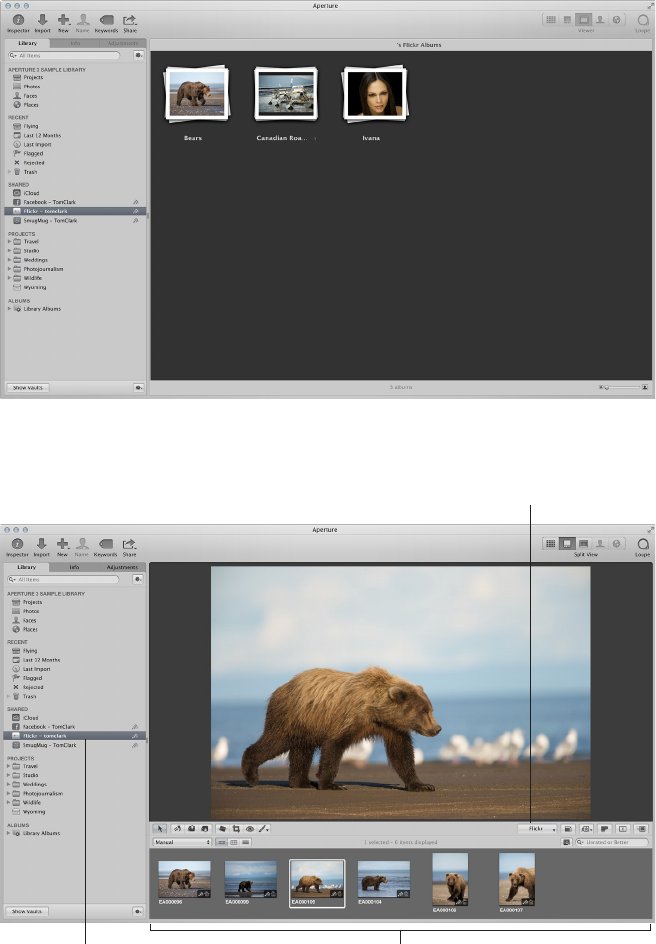Enter full screen in the Split View window

[x=650, y=529]
